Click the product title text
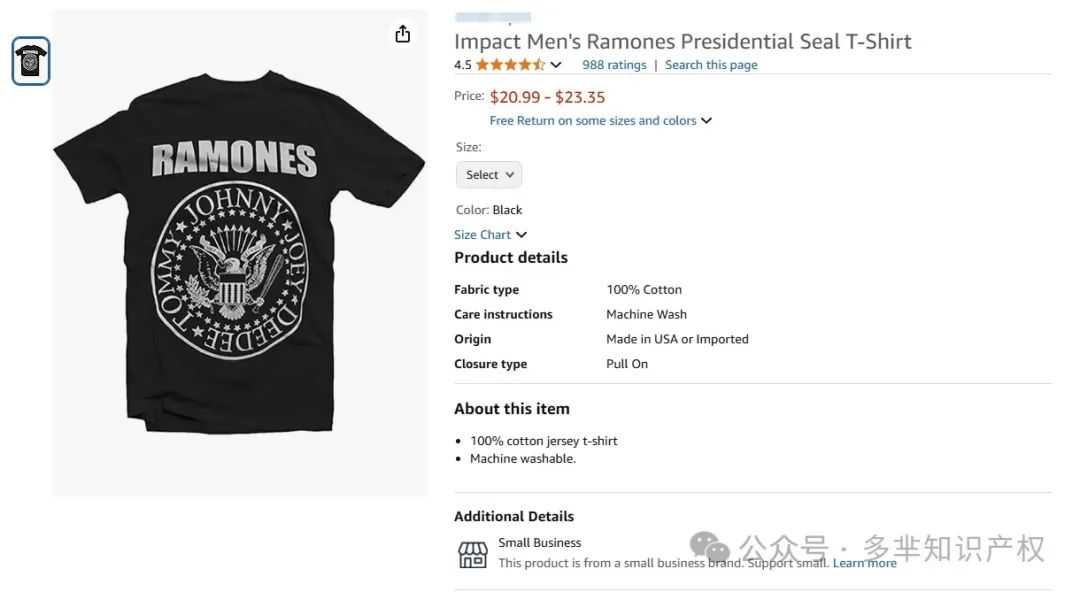Screen dimensions: 1080x592 (683, 41)
